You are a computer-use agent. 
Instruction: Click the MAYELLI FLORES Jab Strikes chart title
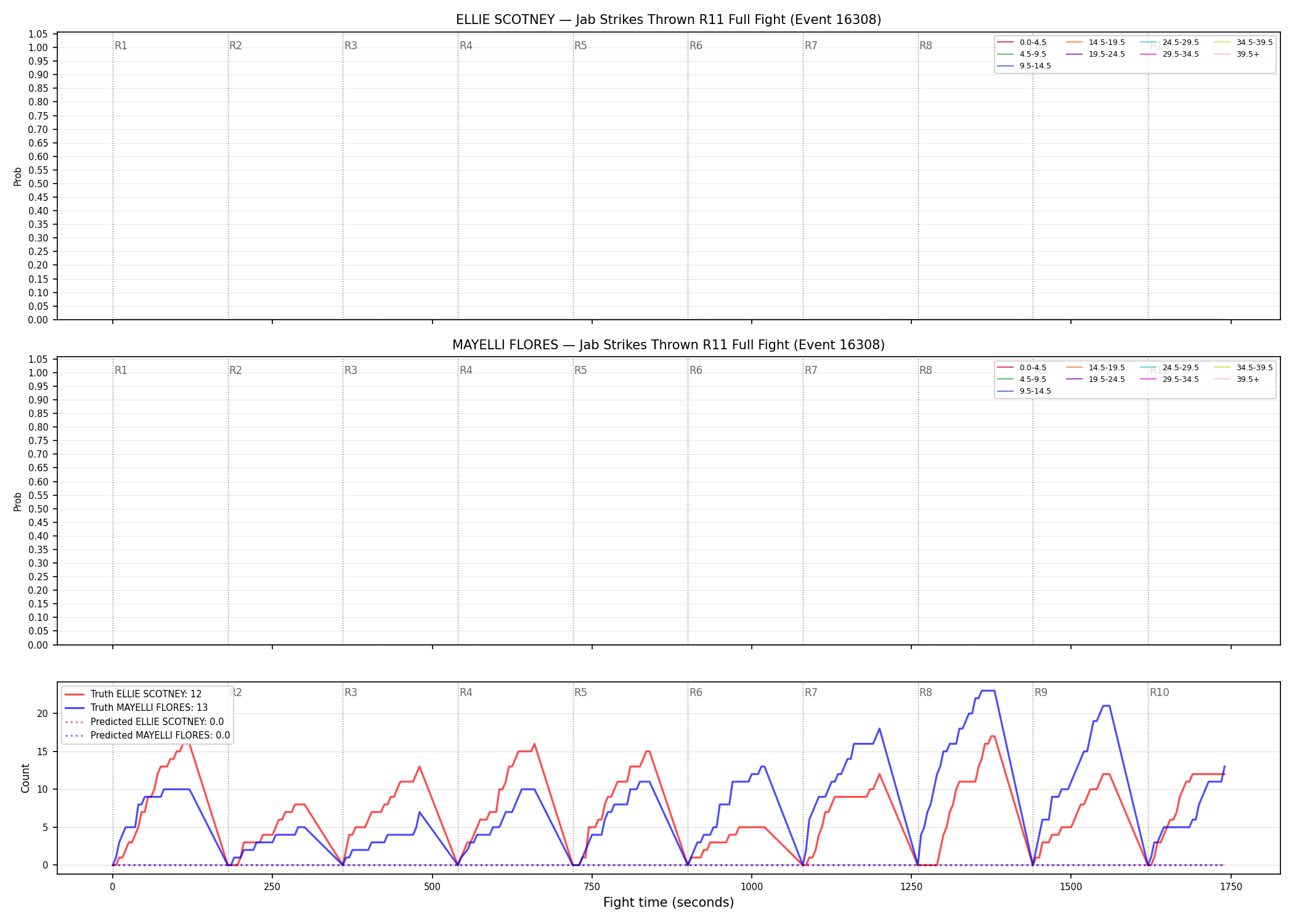tap(669, 345)
